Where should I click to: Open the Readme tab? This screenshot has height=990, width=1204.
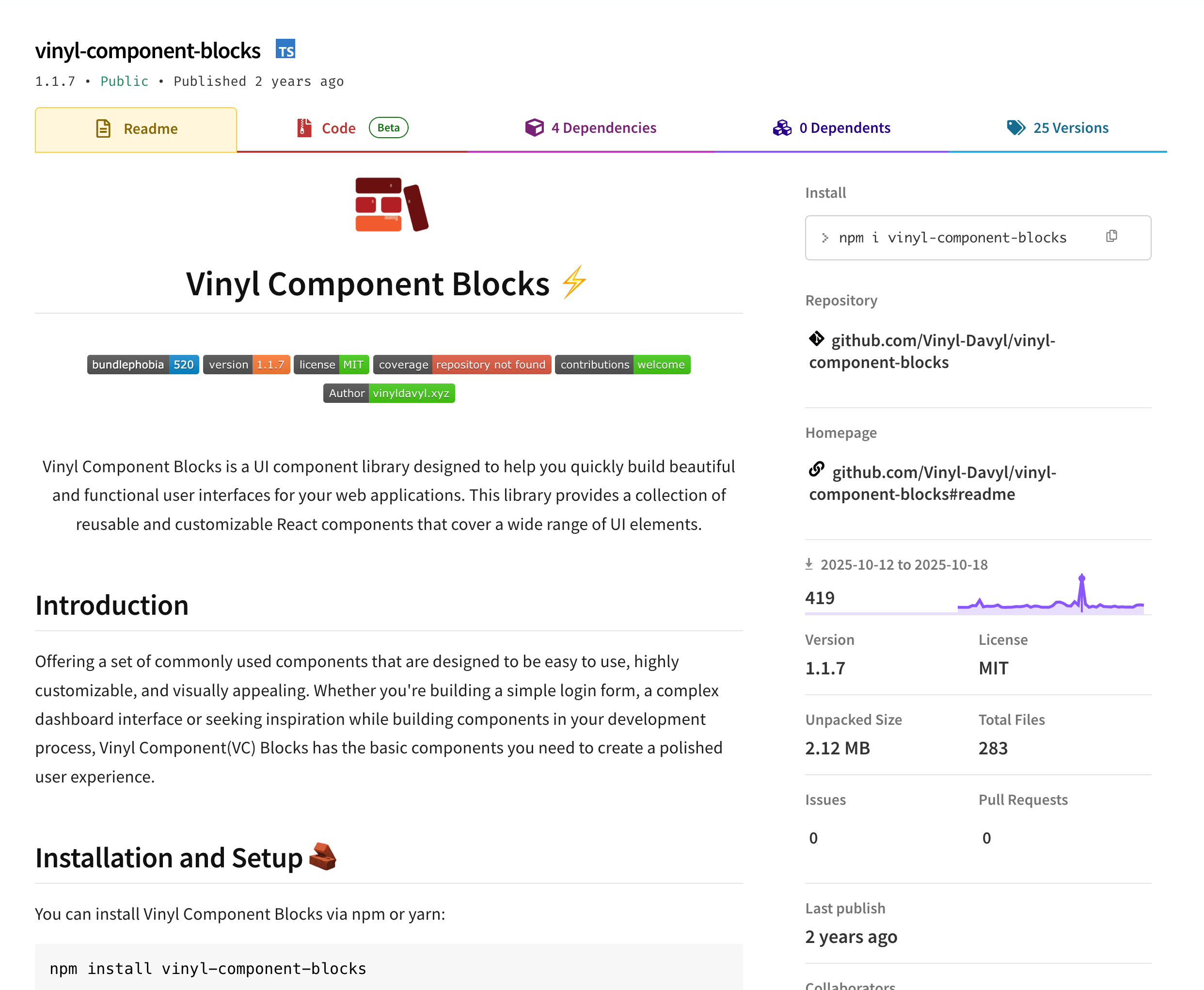[136, 129]
